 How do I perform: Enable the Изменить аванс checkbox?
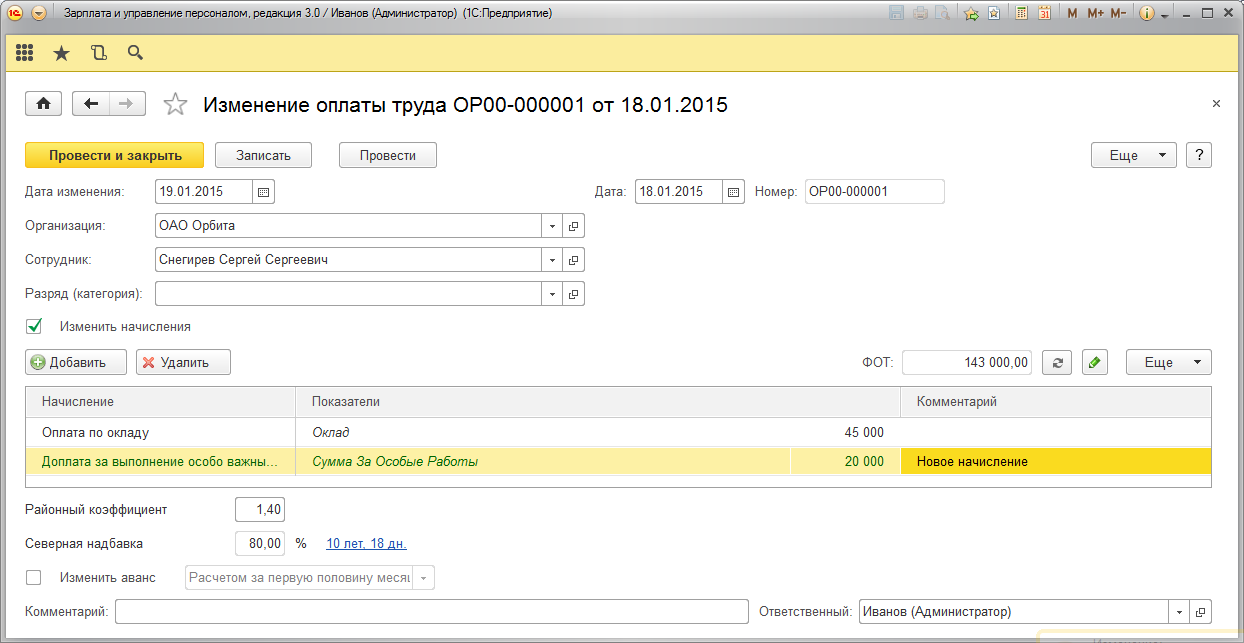point(34,577)
